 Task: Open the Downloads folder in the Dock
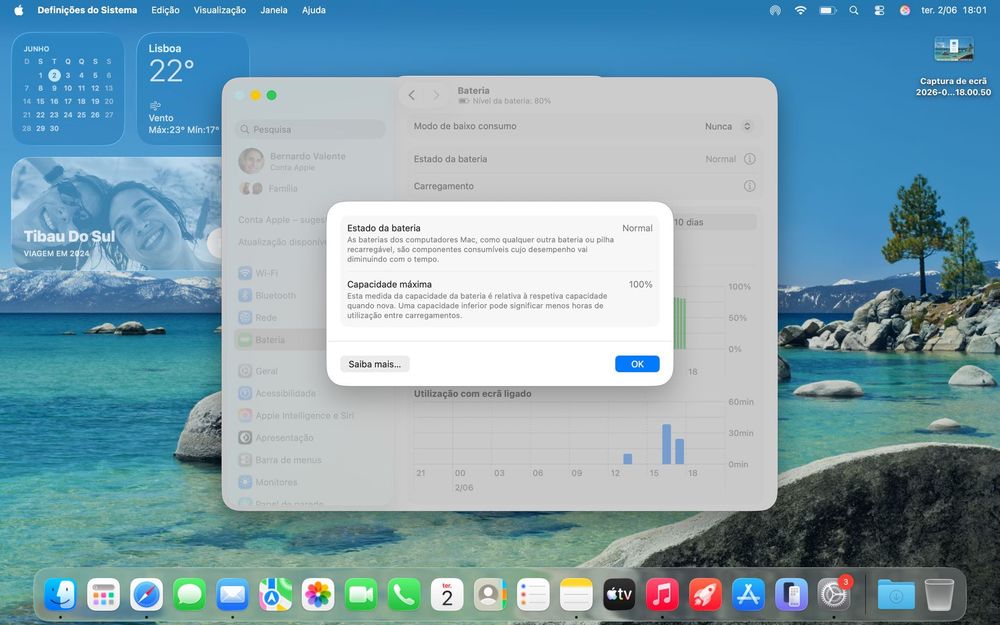click(x=896, y=595)
